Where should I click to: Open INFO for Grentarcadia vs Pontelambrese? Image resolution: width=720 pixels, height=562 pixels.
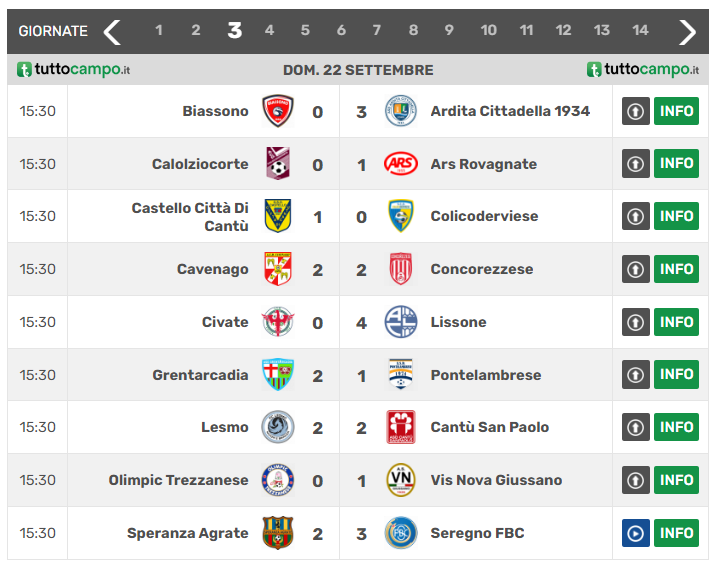(676, 375)
